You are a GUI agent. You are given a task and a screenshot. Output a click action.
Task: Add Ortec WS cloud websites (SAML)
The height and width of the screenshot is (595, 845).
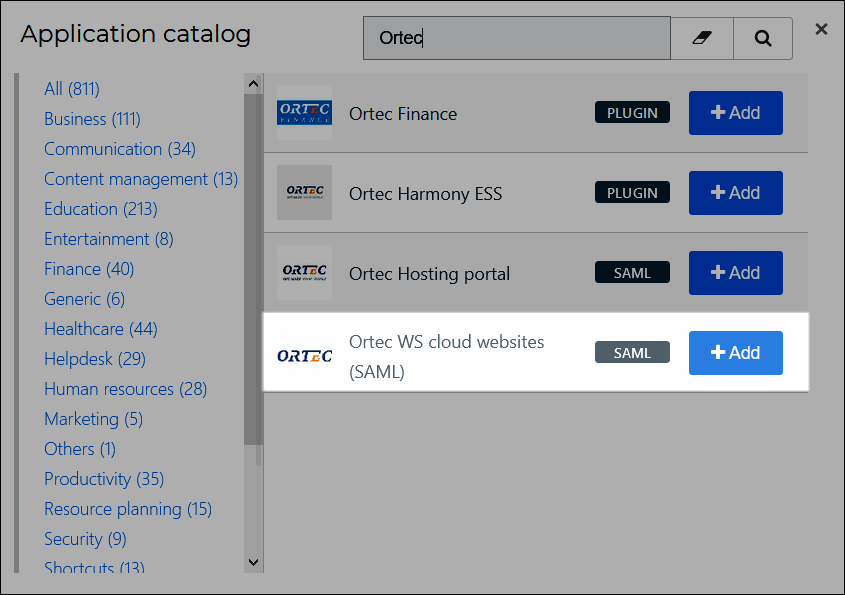[736, 352]
